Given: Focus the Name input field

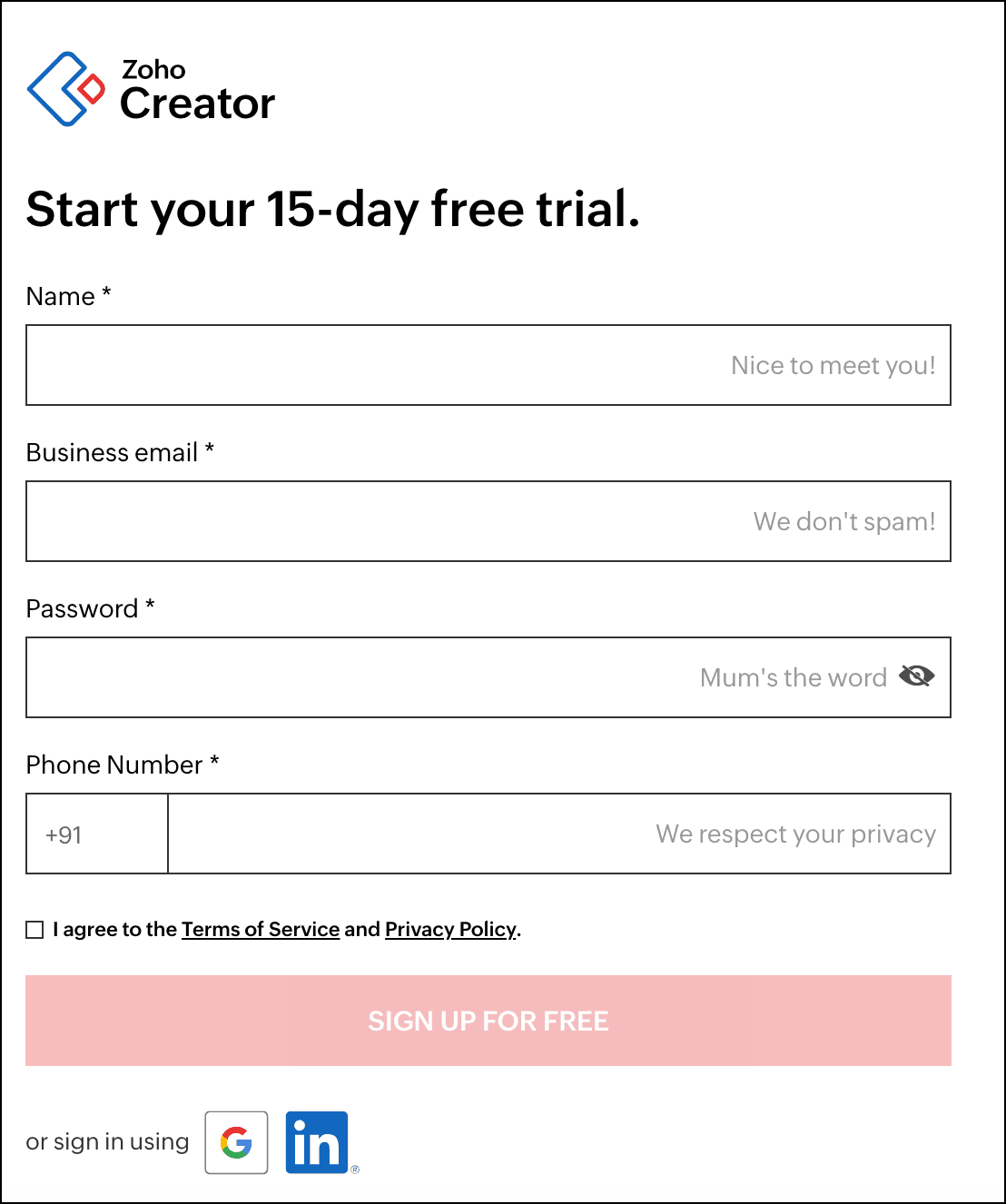Looking at the screenshot, I should point(363,365).
